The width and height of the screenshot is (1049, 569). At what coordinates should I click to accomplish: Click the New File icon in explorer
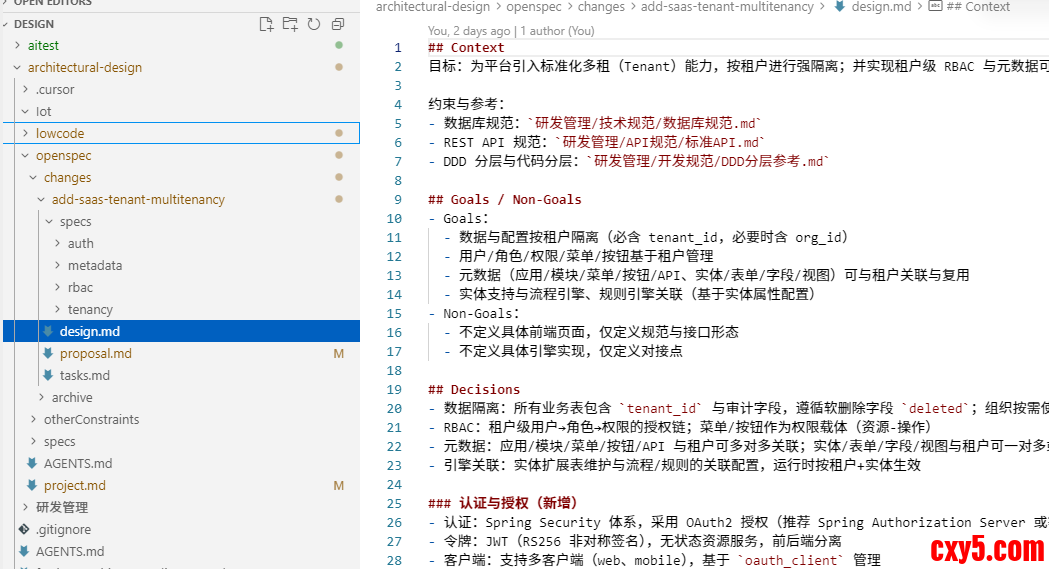point(265,24)
